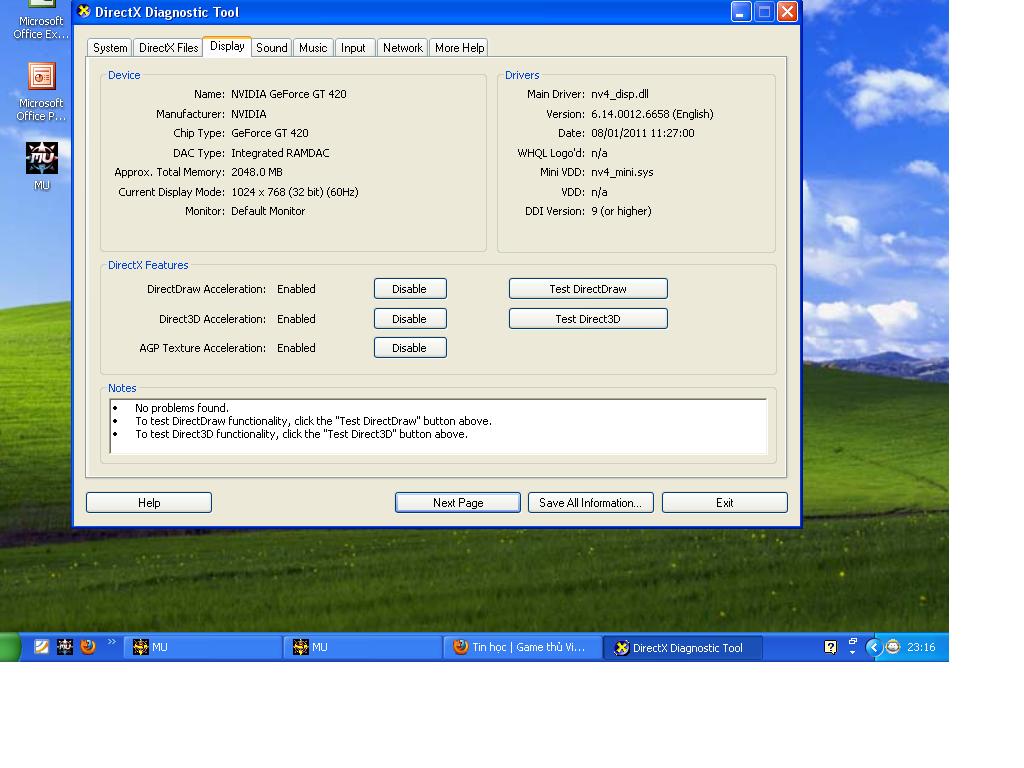Click the driver date 08/01/2011 value
Image resolution: width=1024 pixels, height=768 pixels.
point(643,133)
